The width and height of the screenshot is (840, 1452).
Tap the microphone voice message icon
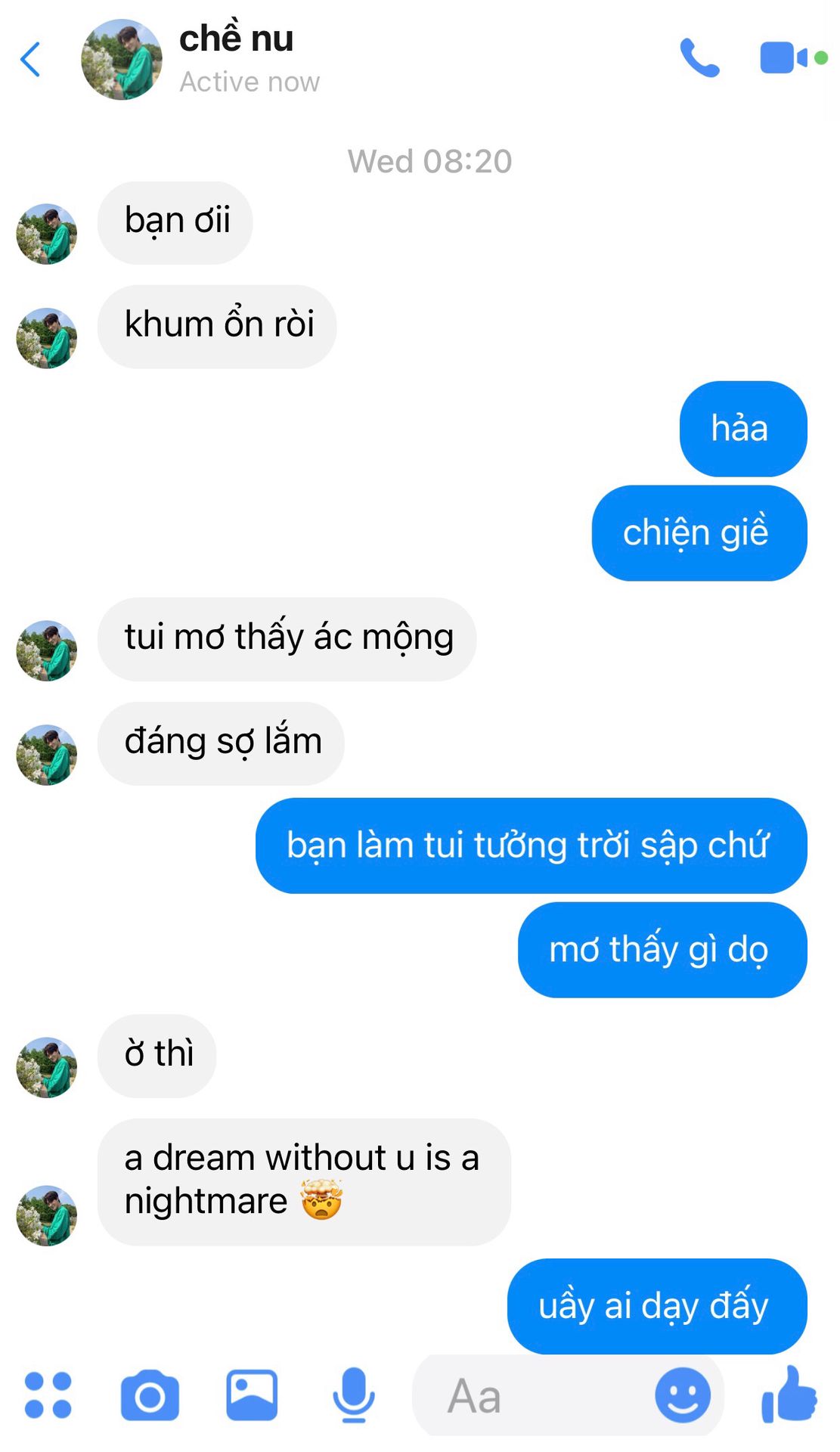click(x=354, y=1395)
